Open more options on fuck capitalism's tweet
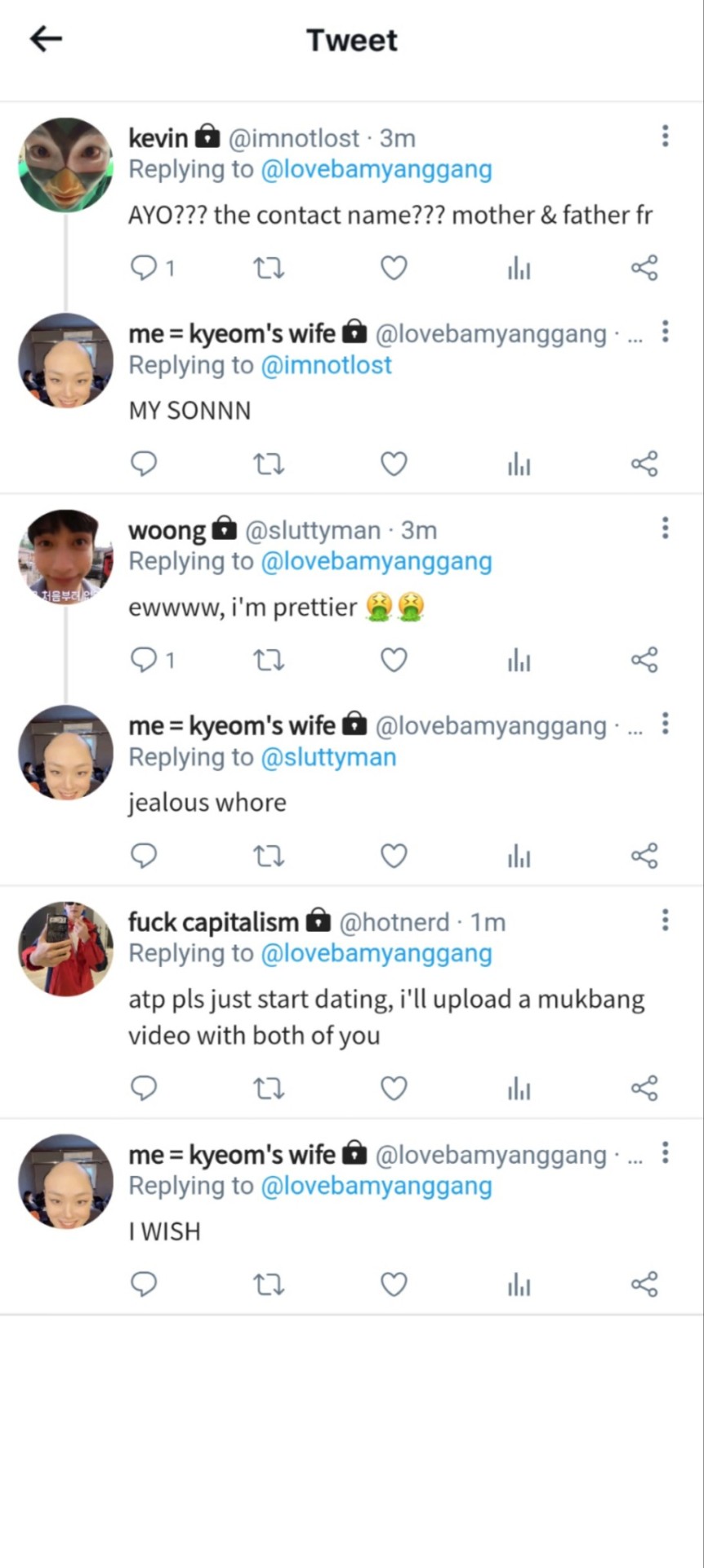This screenshot has width=704, height=1568. pyautogui.click(x=666, y=920)
